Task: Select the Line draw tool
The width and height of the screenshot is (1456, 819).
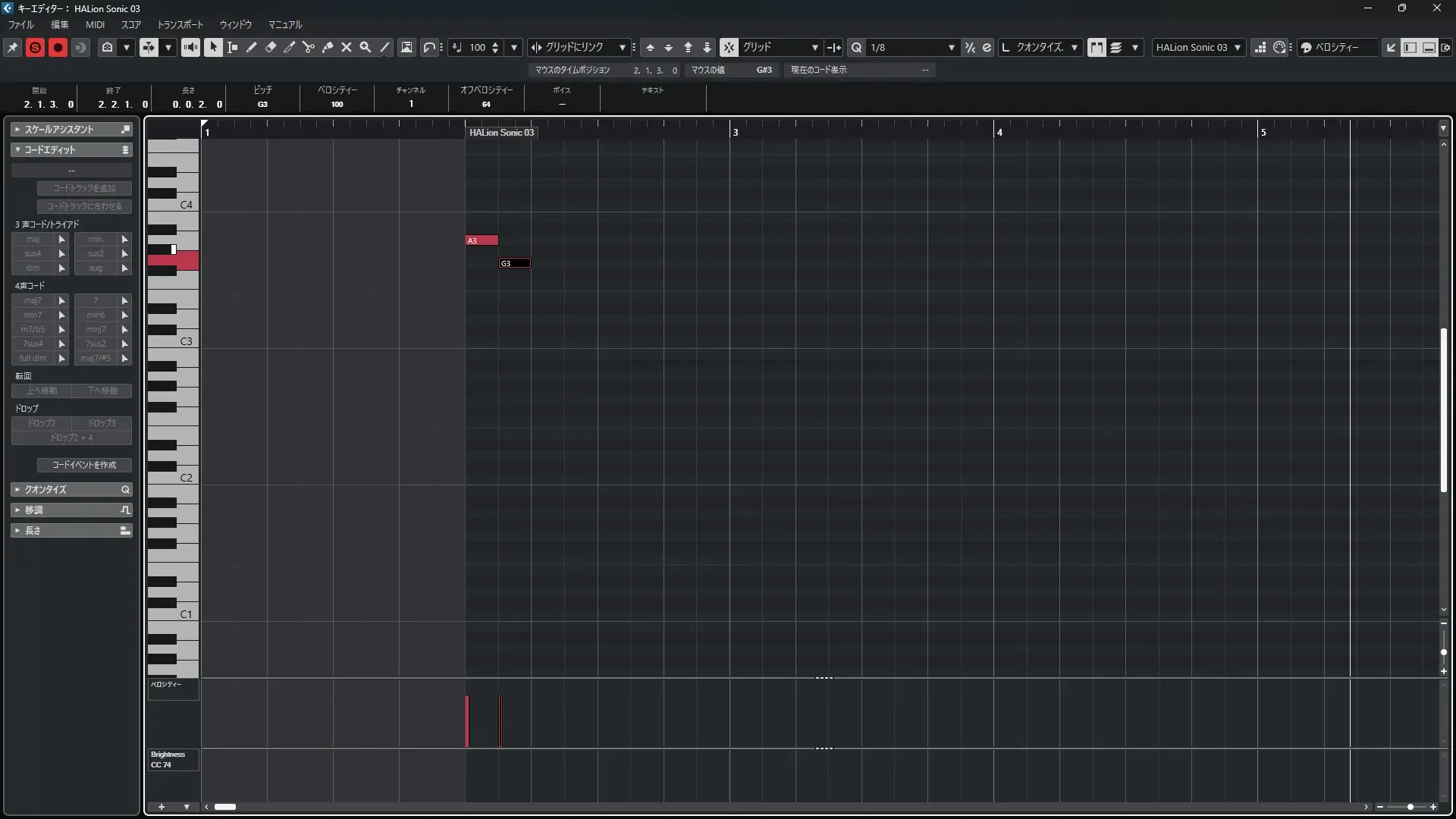Action: tap(384, 47)
